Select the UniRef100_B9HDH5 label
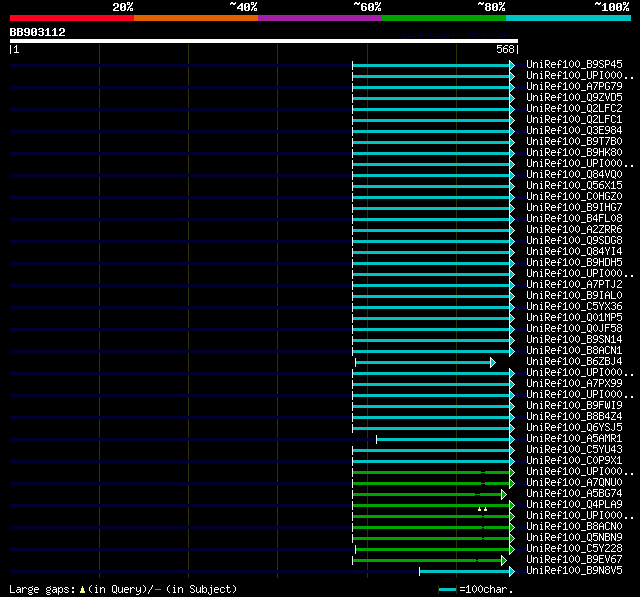The width and height of the screenshot is (640, 597). [574, 263]
